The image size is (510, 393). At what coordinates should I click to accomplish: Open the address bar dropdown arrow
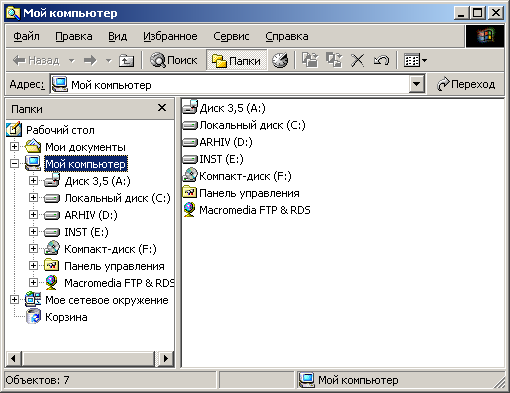pyautogui.click(x=417, y=84)
